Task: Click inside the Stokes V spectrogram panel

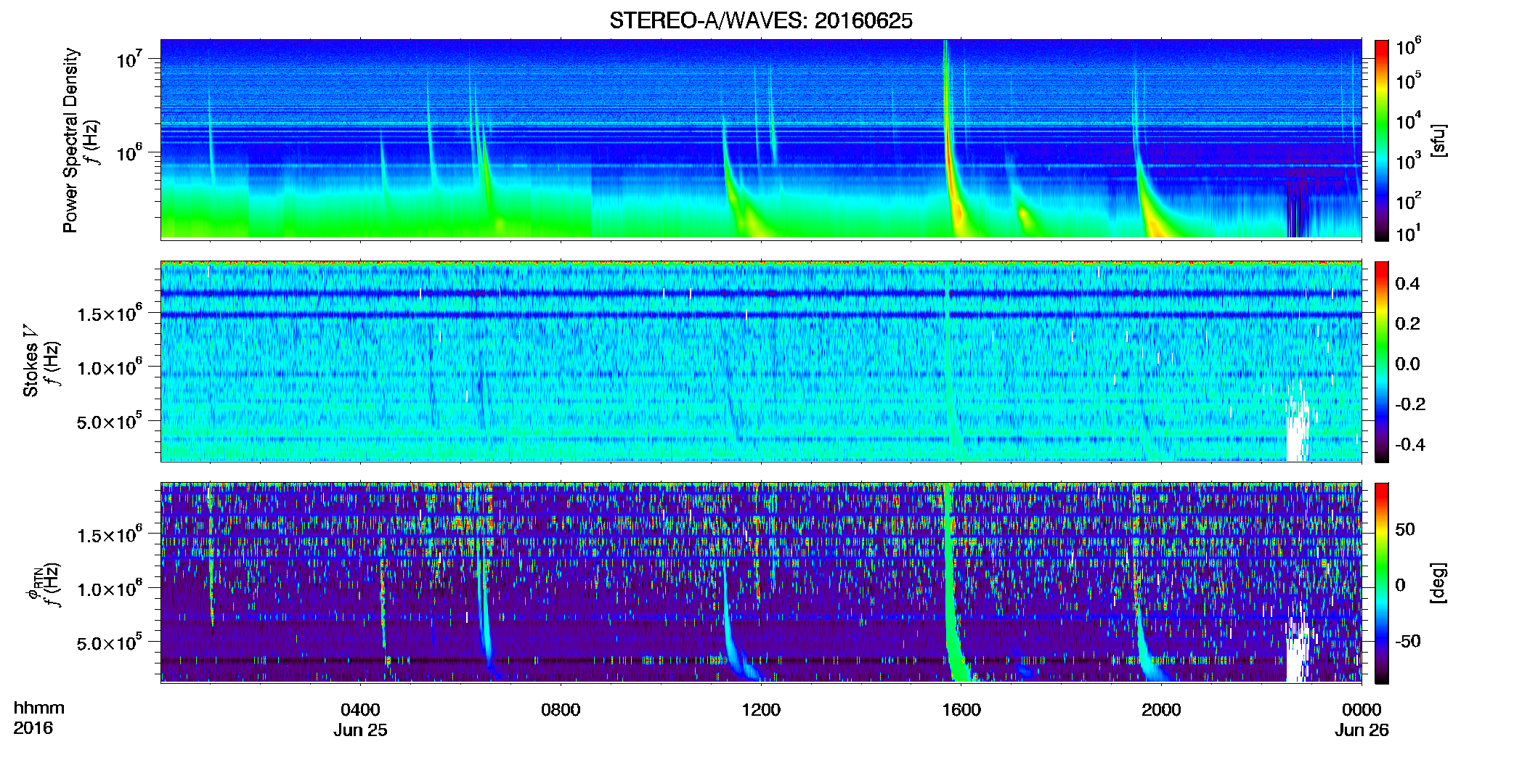Action: click(761, 362)
